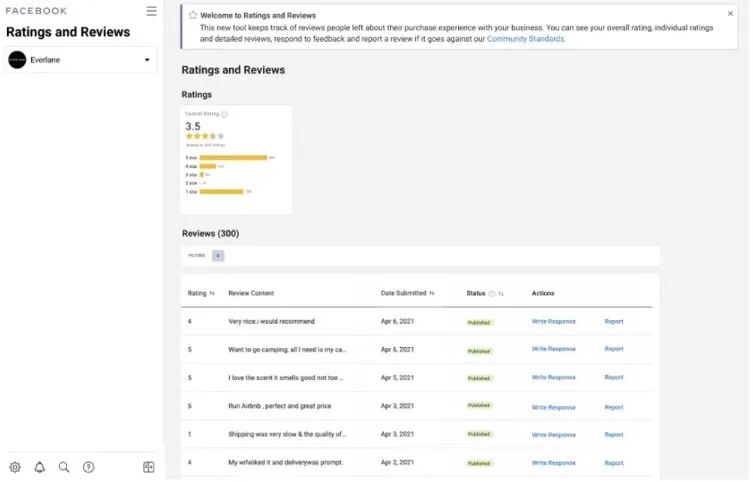Click the Everlane profile avatar
Image resolution: width=753 pixels, height=482 pixels.
pyautogui.click(x=17, y=60)
